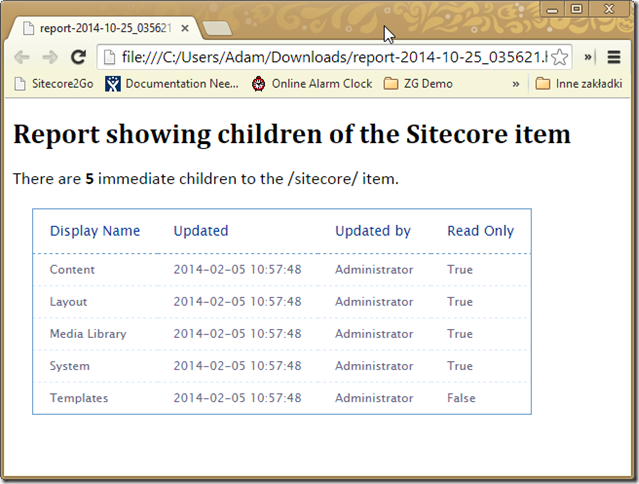Click the address bar file URL

point(330,57)
